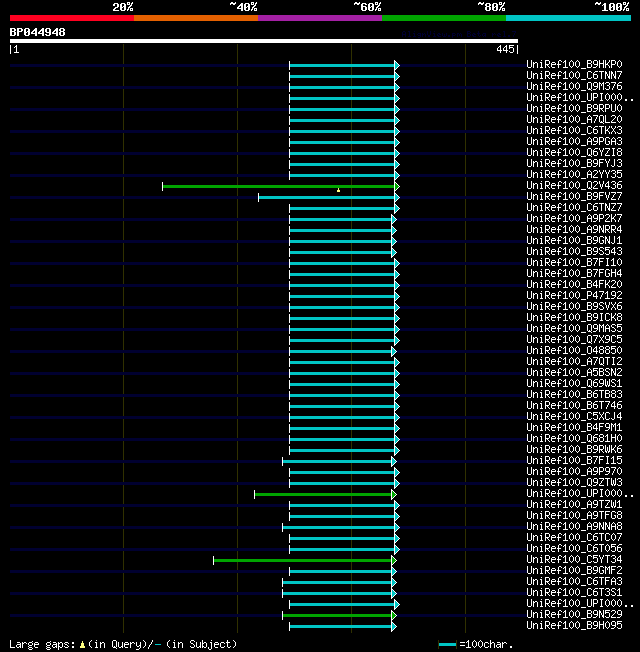Select the UniRef100_B9H095 label
640x652 pixels.
[574, 625]
